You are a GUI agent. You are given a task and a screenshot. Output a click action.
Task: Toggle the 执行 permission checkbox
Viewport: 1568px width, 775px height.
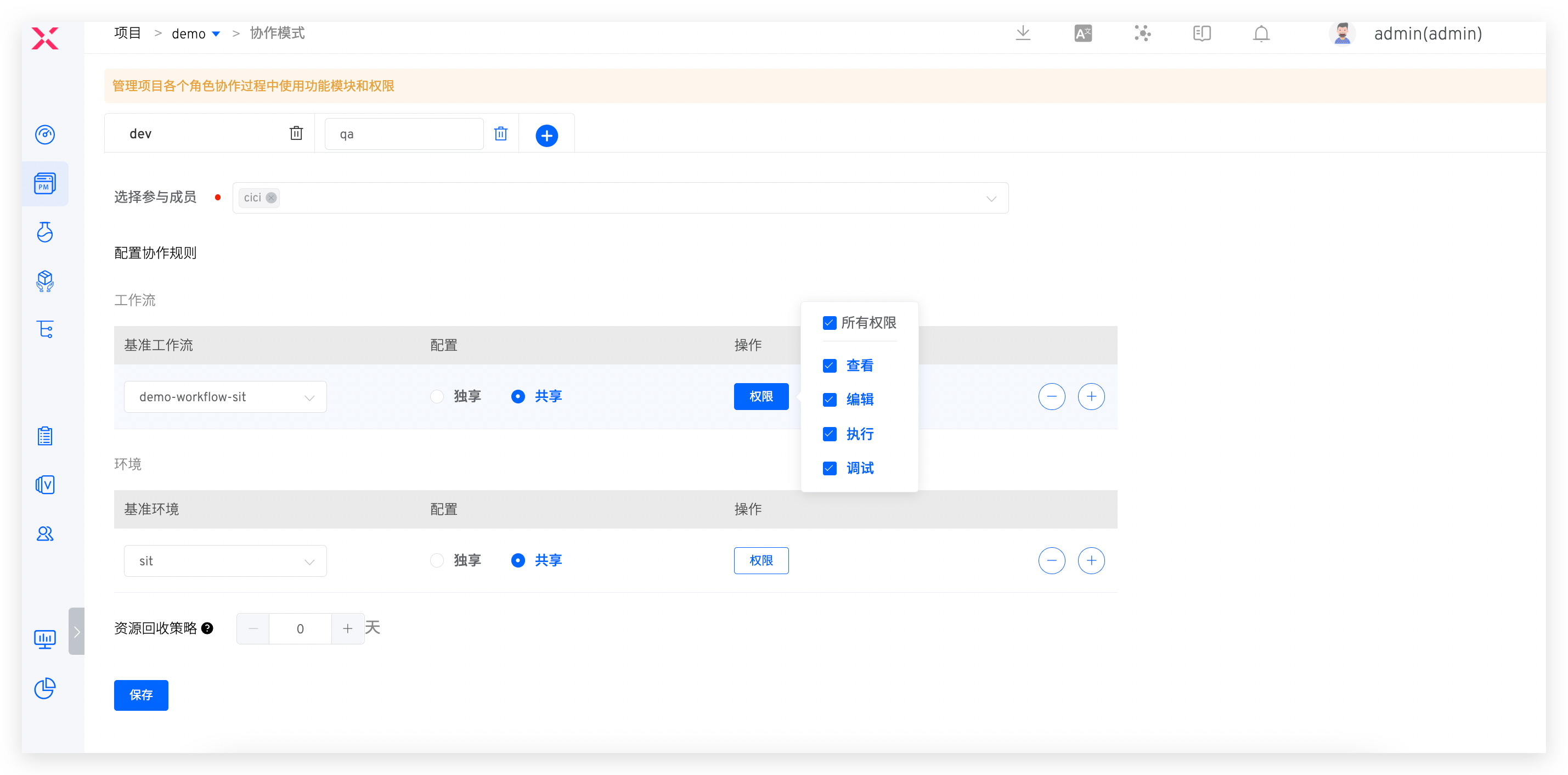829,434
